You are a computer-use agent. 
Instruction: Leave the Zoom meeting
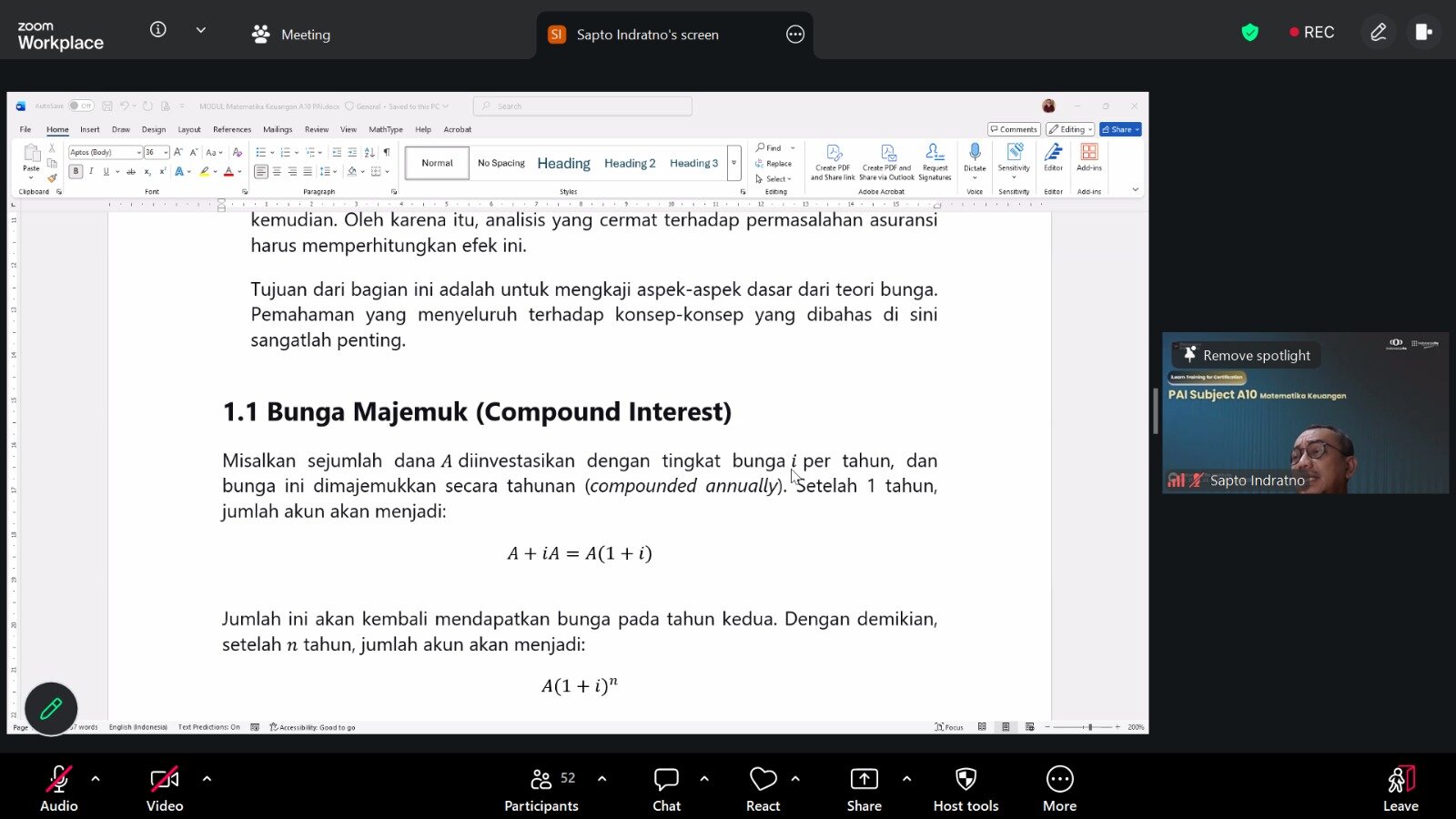1400,789
